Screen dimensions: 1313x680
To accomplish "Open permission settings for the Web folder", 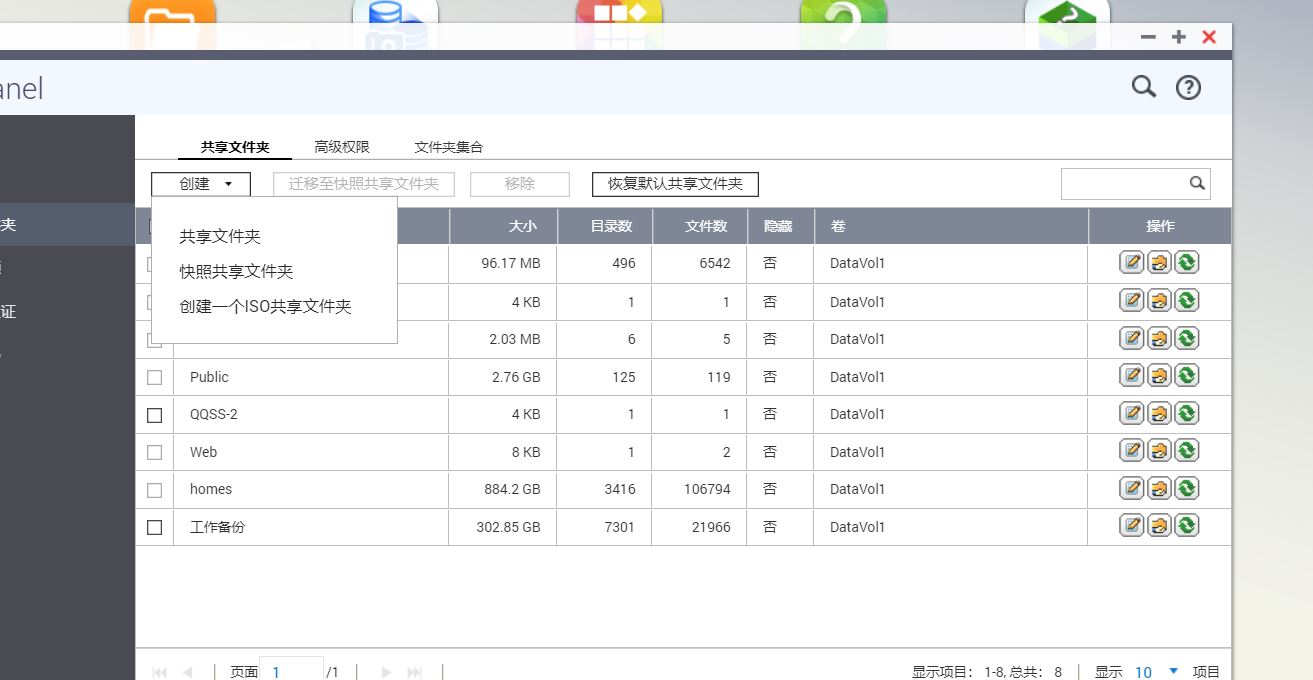I will click(1160, 450).
